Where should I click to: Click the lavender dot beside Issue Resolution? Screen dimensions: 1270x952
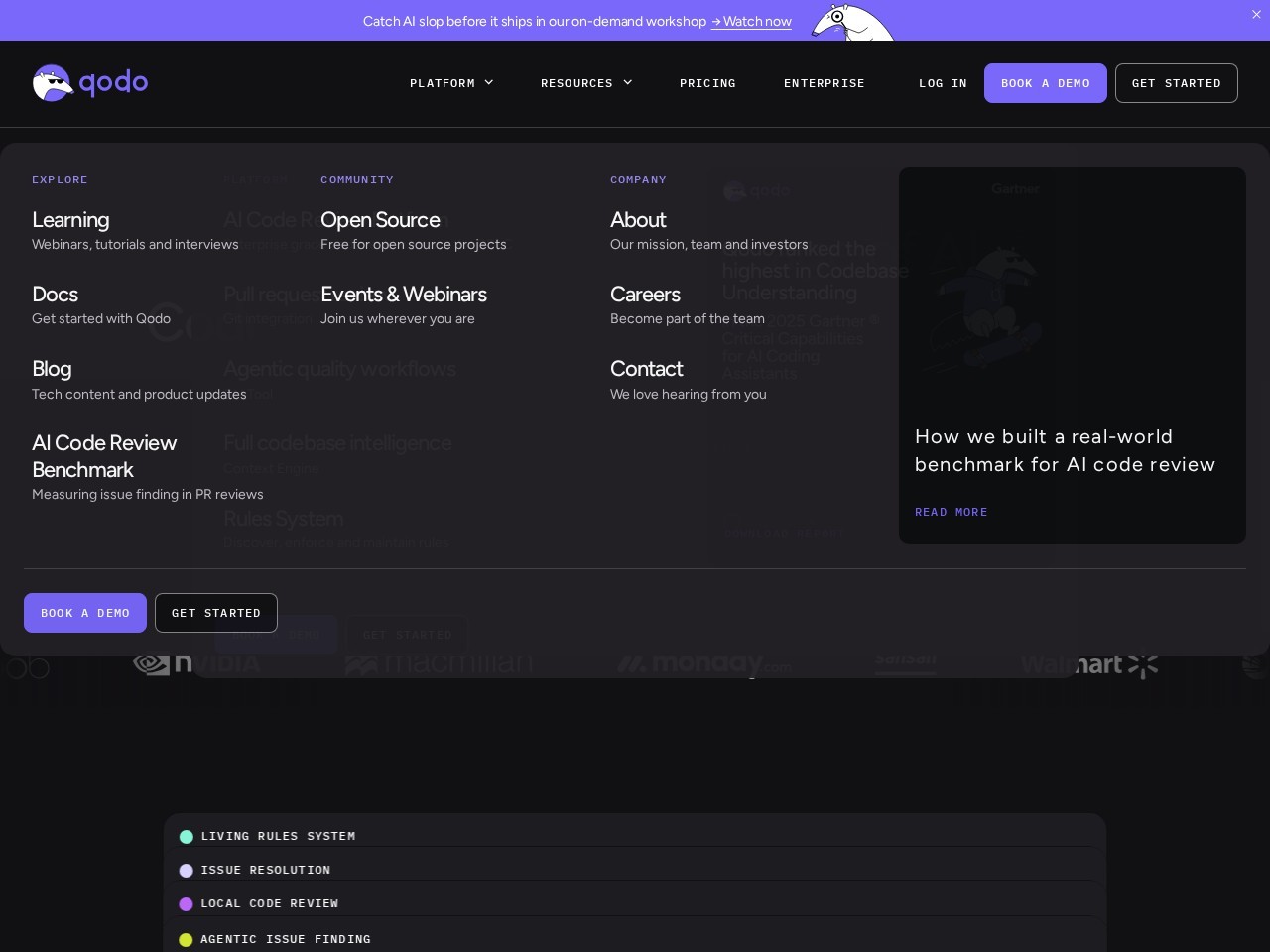tap(186, 871)
